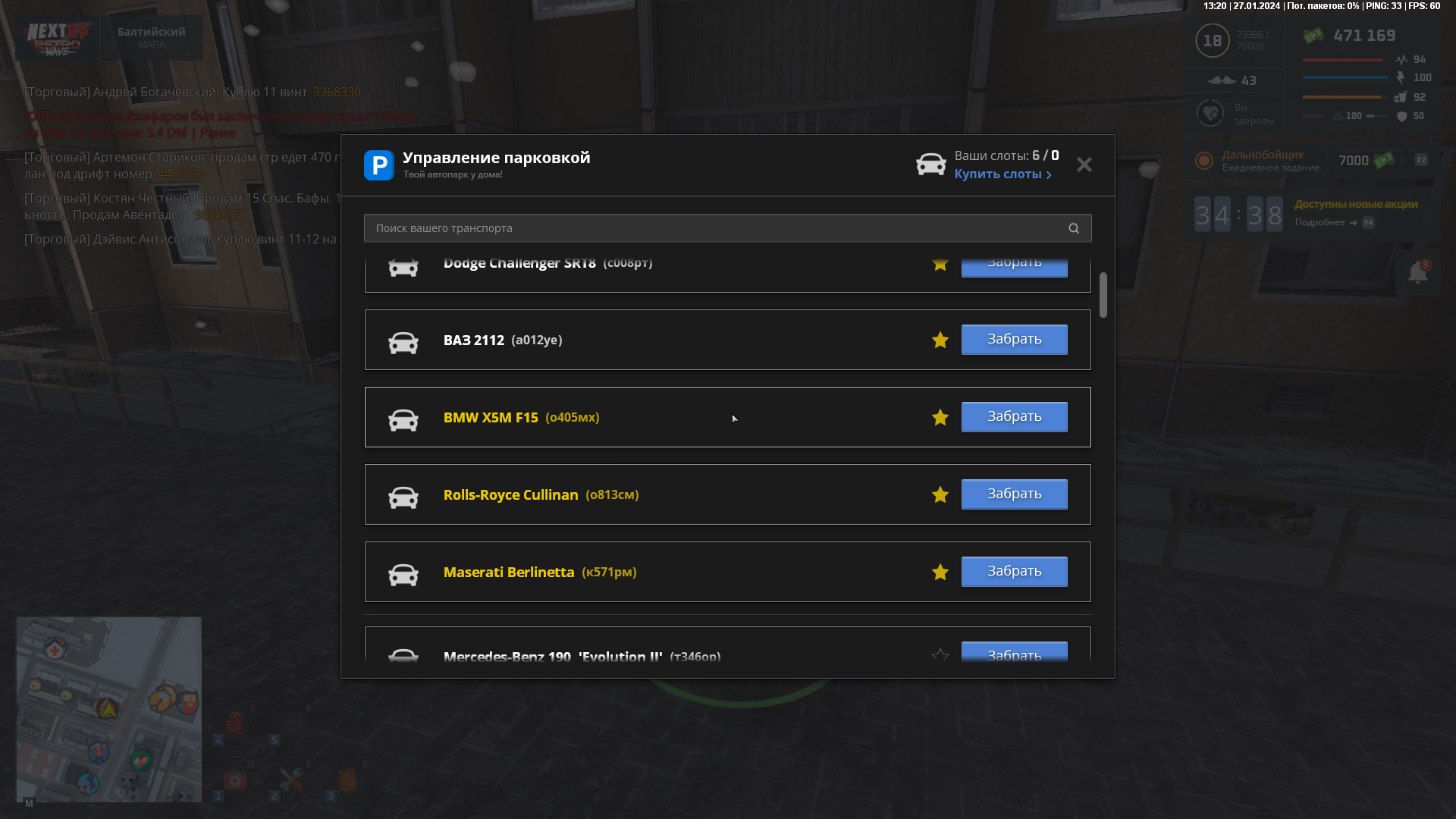This screenshot has height=819, width=1456.
Task: Click the notification bell icon
Action: [1417, 272]
